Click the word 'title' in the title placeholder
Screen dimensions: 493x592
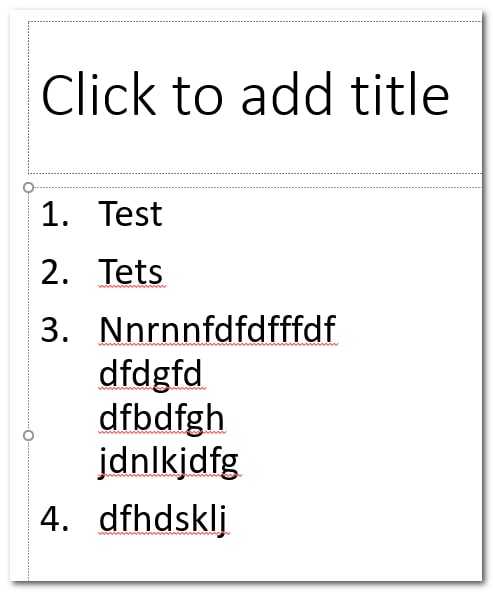pyautogui.click(x=400, y=94)
